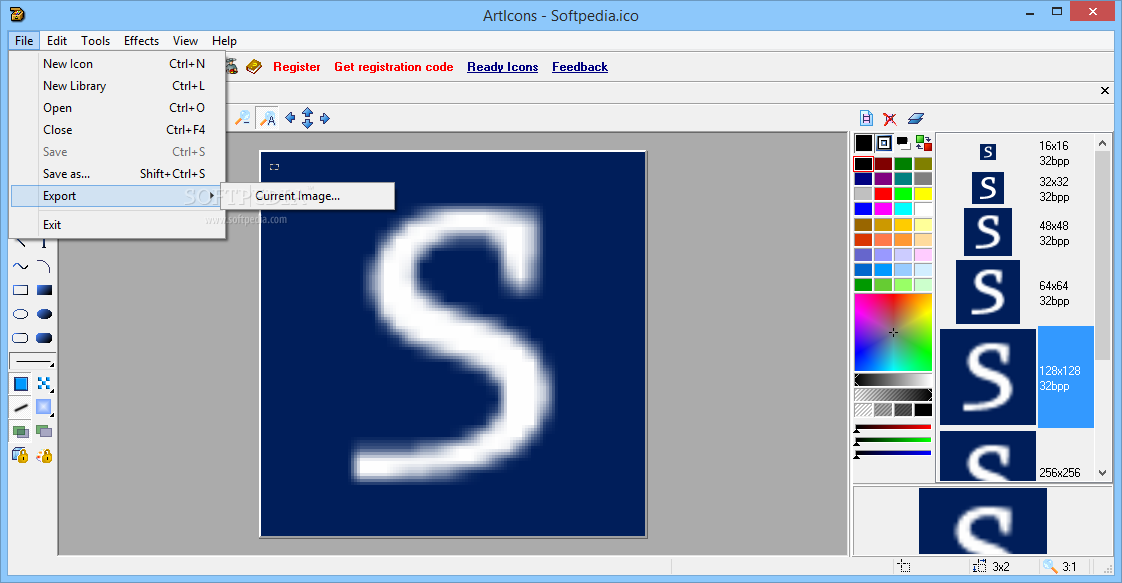1122x583 pixels.
Task: Select the filled rectangle tool
Action: pos(44,290)
